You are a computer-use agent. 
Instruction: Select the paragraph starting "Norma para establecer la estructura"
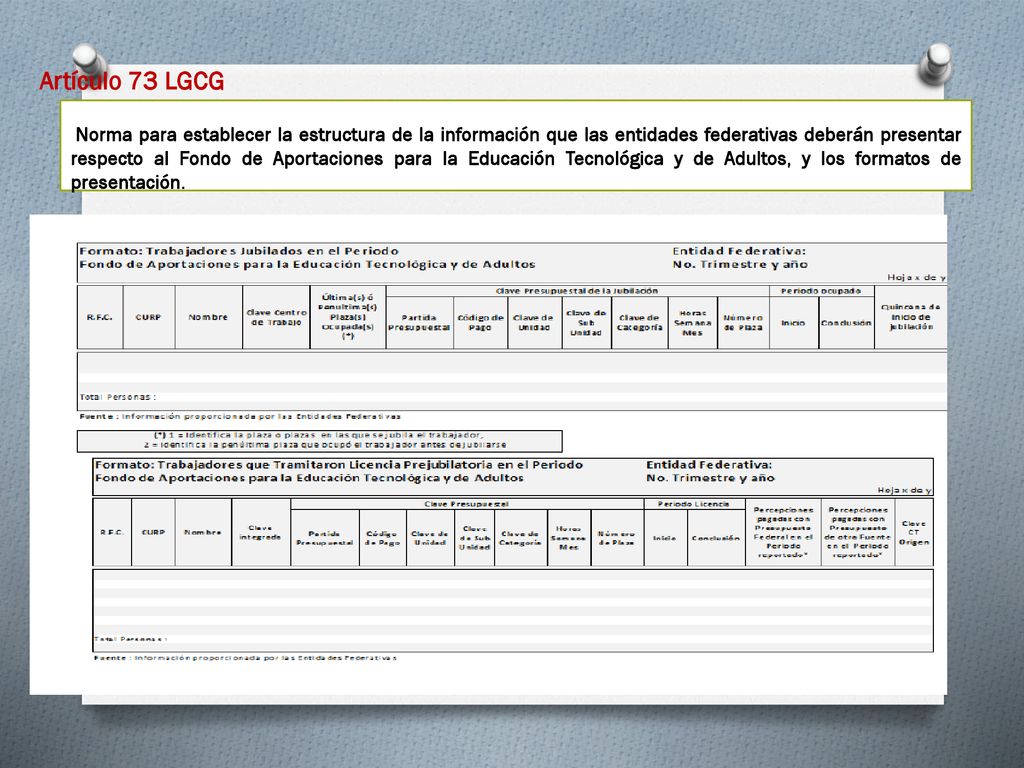(x=516, y=159)
